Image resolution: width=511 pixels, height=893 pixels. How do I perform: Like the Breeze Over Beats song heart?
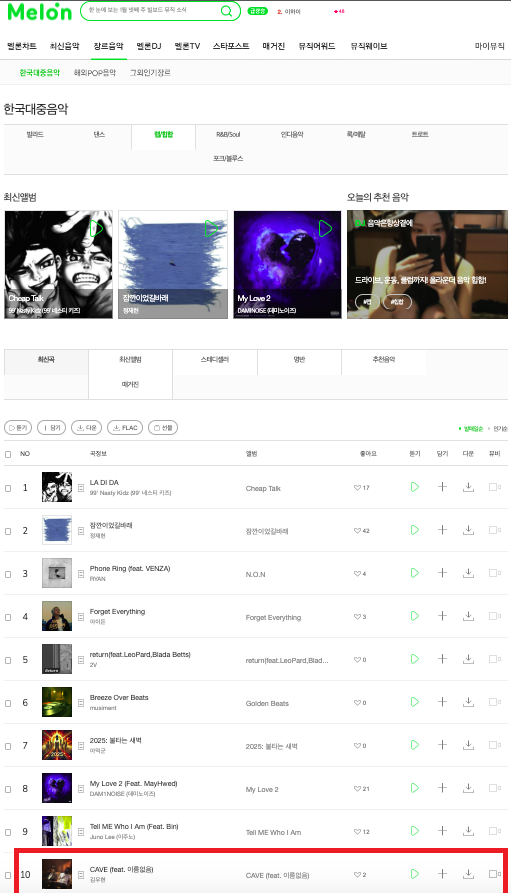tap(357, 703)
